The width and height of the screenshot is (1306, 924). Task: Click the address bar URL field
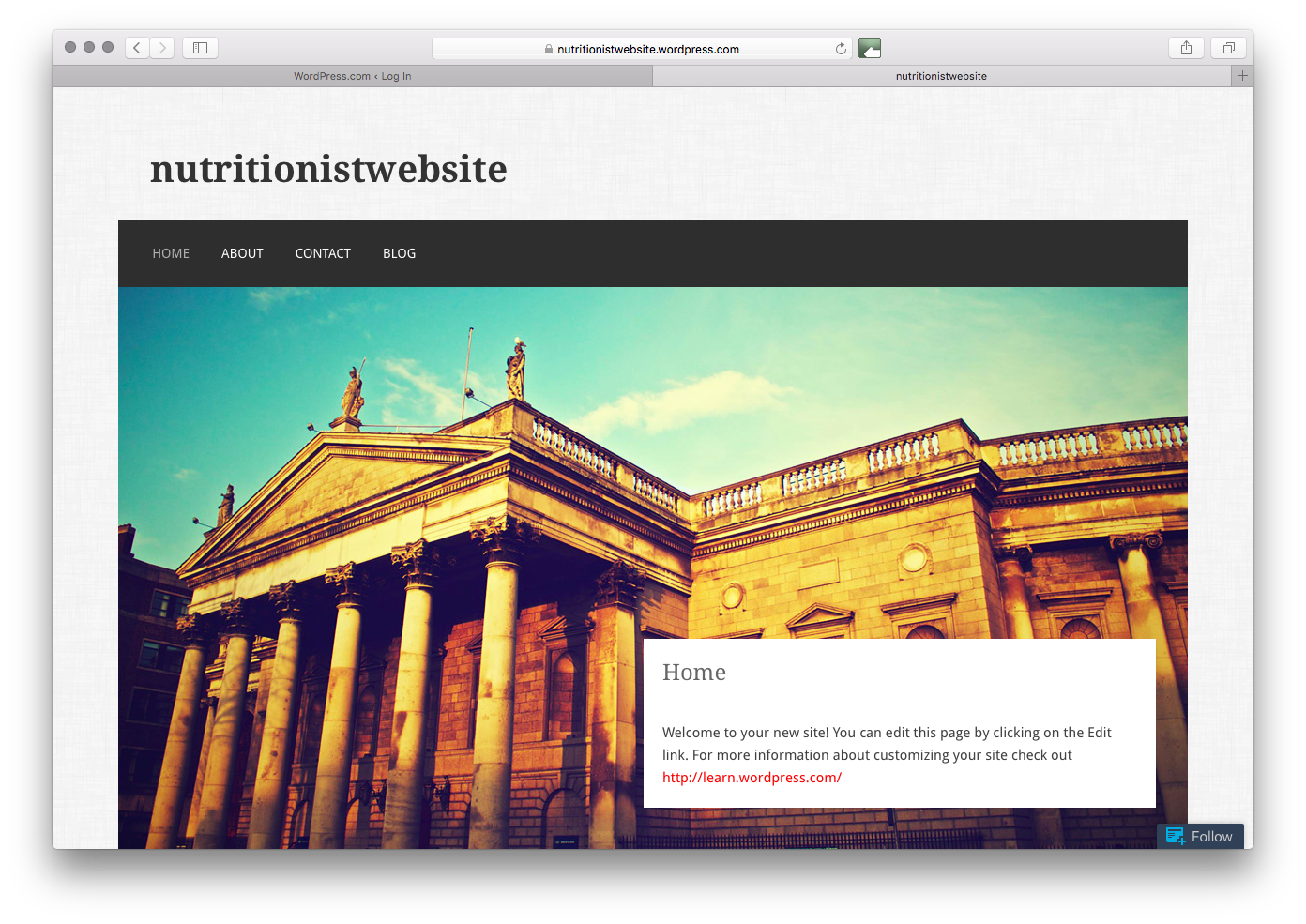642,49
